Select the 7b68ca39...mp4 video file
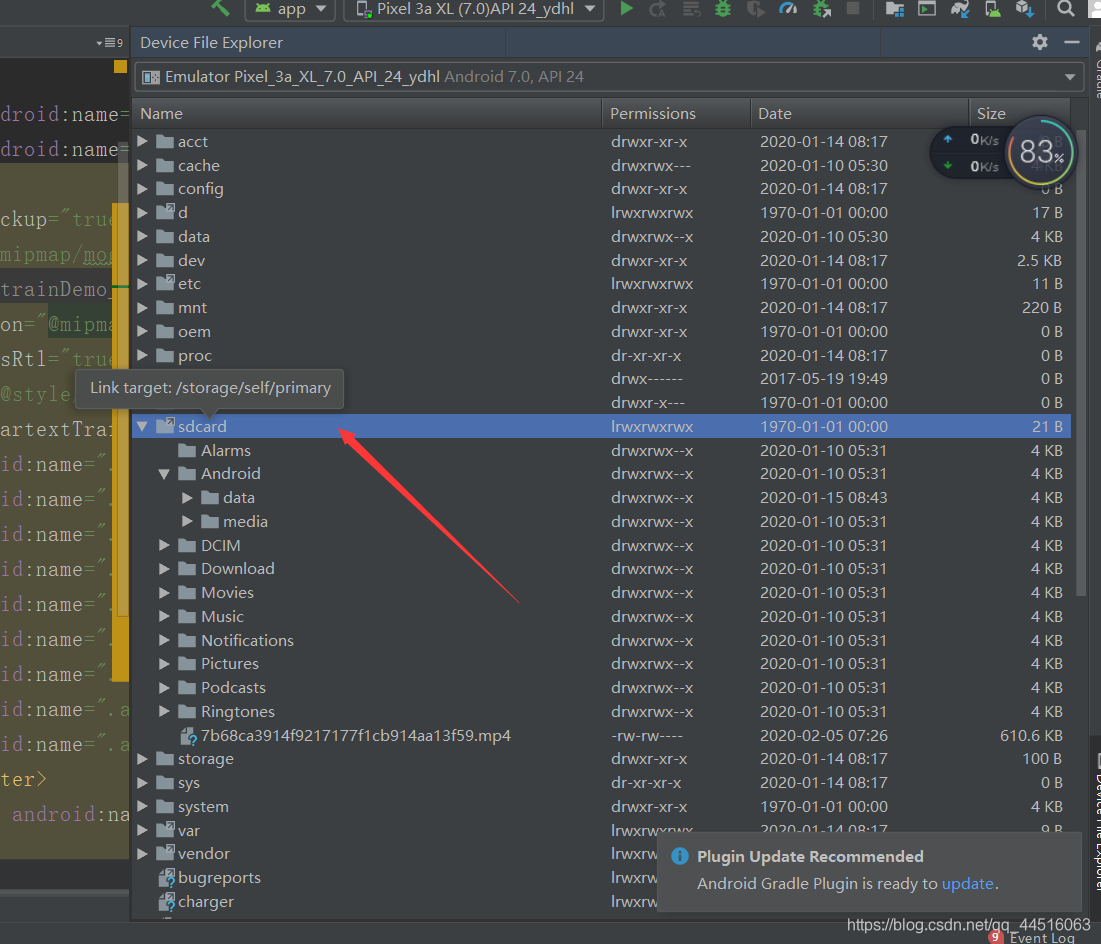Viewport: 1101px width, 944px height. 356,735
